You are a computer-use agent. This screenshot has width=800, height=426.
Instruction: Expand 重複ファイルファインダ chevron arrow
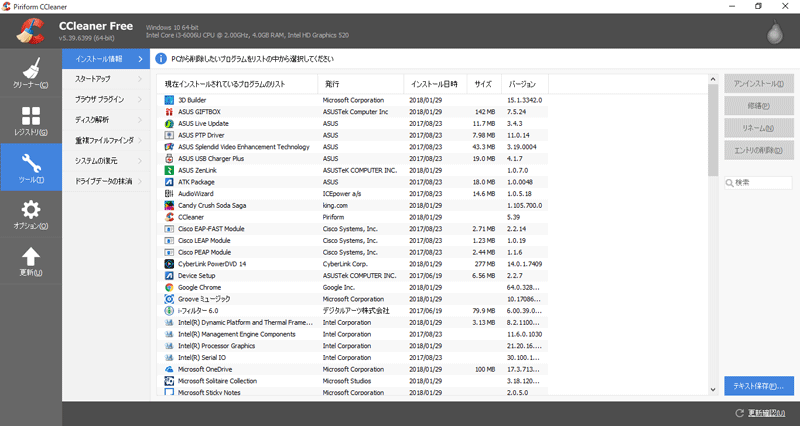click(x=140, y=140)
